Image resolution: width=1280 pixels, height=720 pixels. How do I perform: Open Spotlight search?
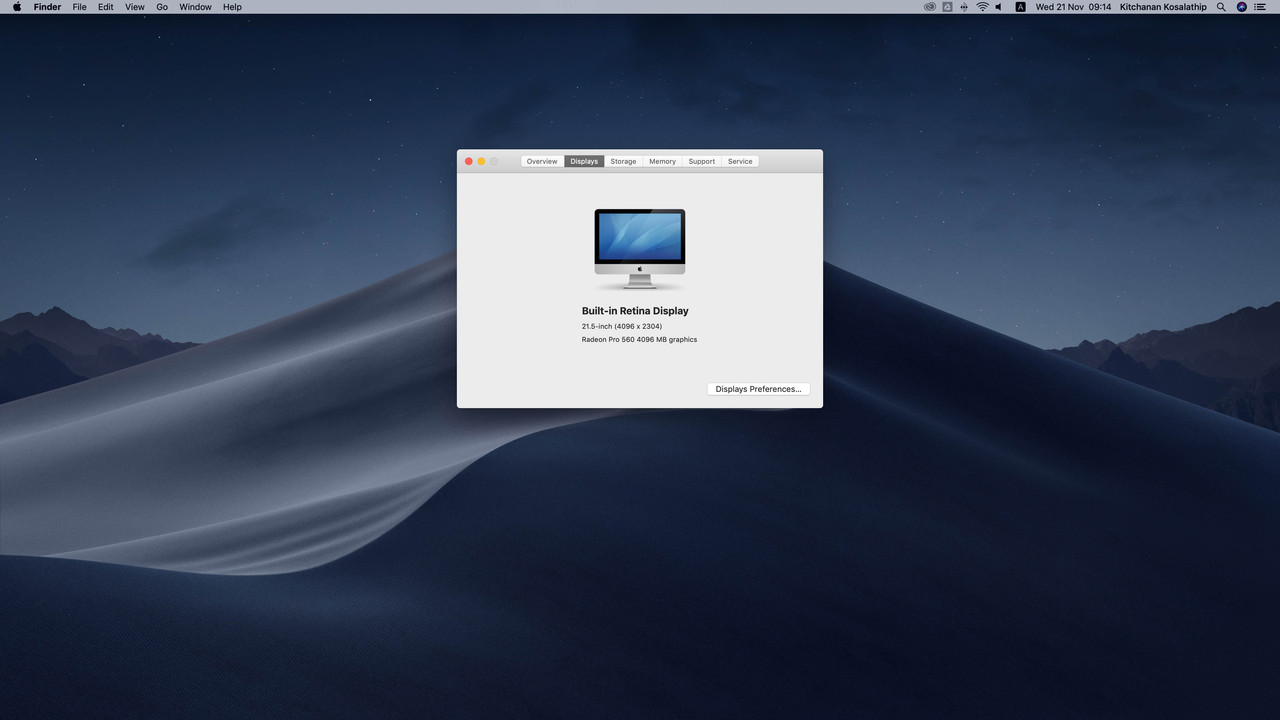click(1221, 7)
